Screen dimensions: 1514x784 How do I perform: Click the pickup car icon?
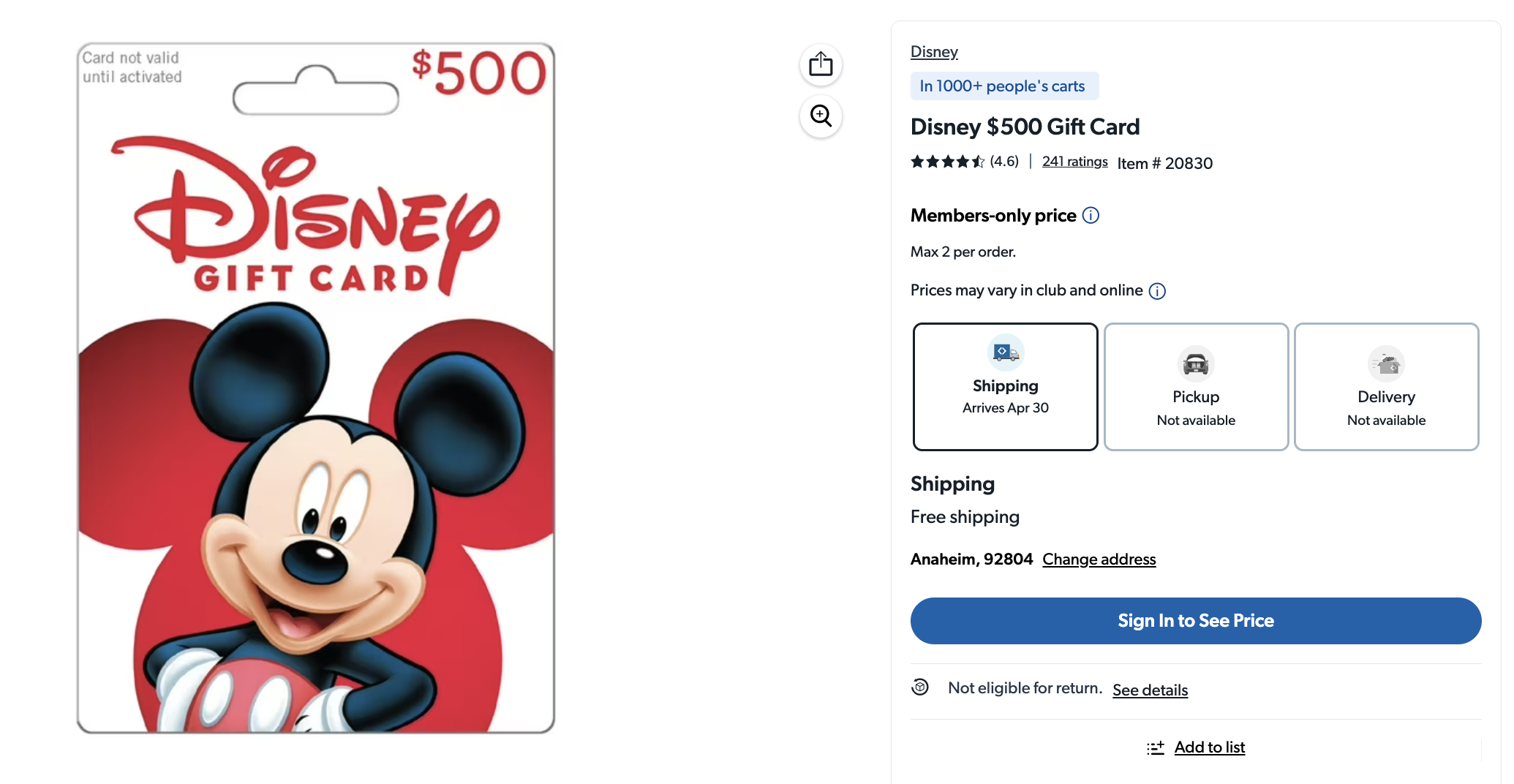[x=1196, y=363]
